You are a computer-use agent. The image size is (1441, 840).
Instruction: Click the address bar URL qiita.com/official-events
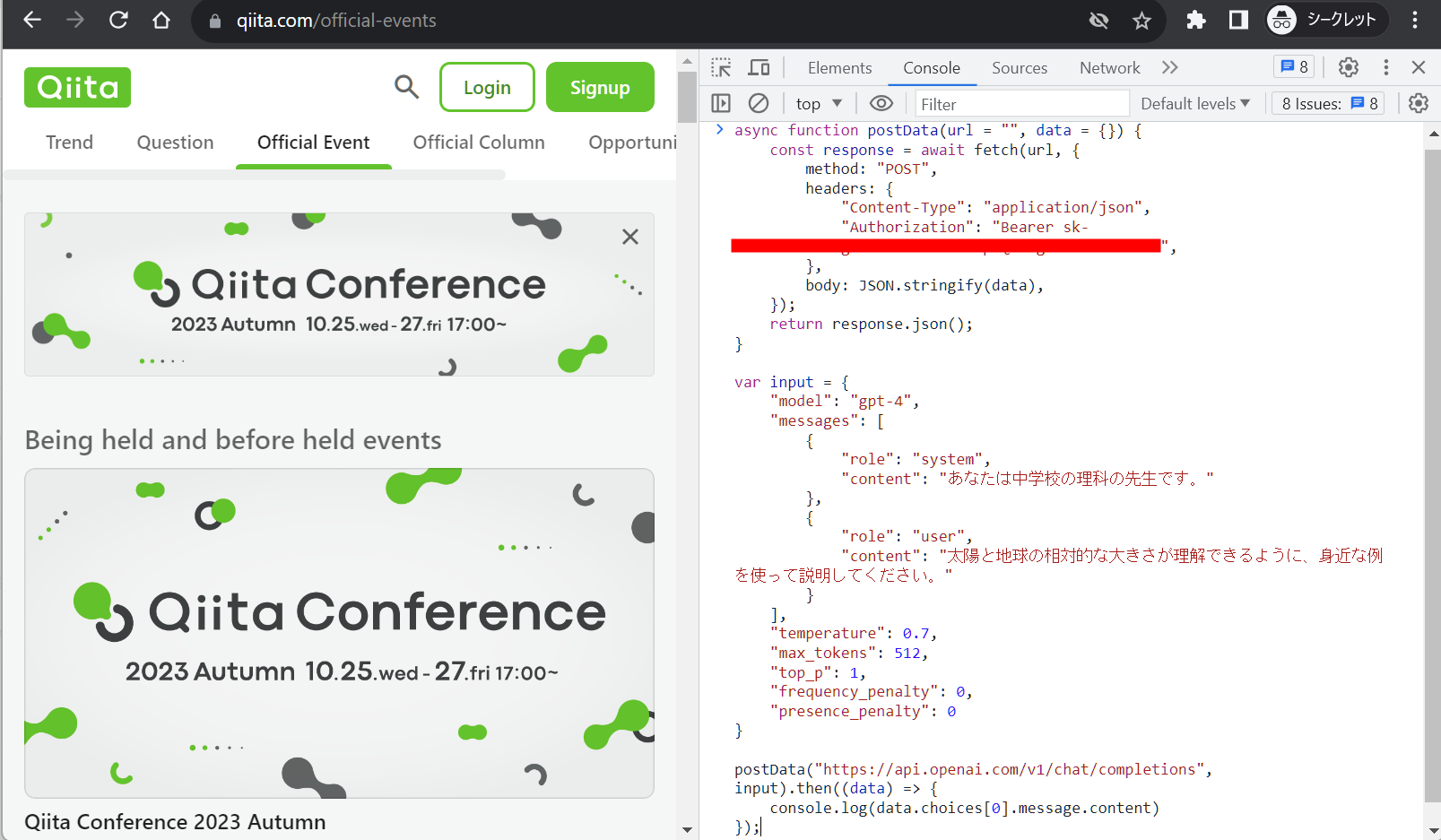coord(336,21)
